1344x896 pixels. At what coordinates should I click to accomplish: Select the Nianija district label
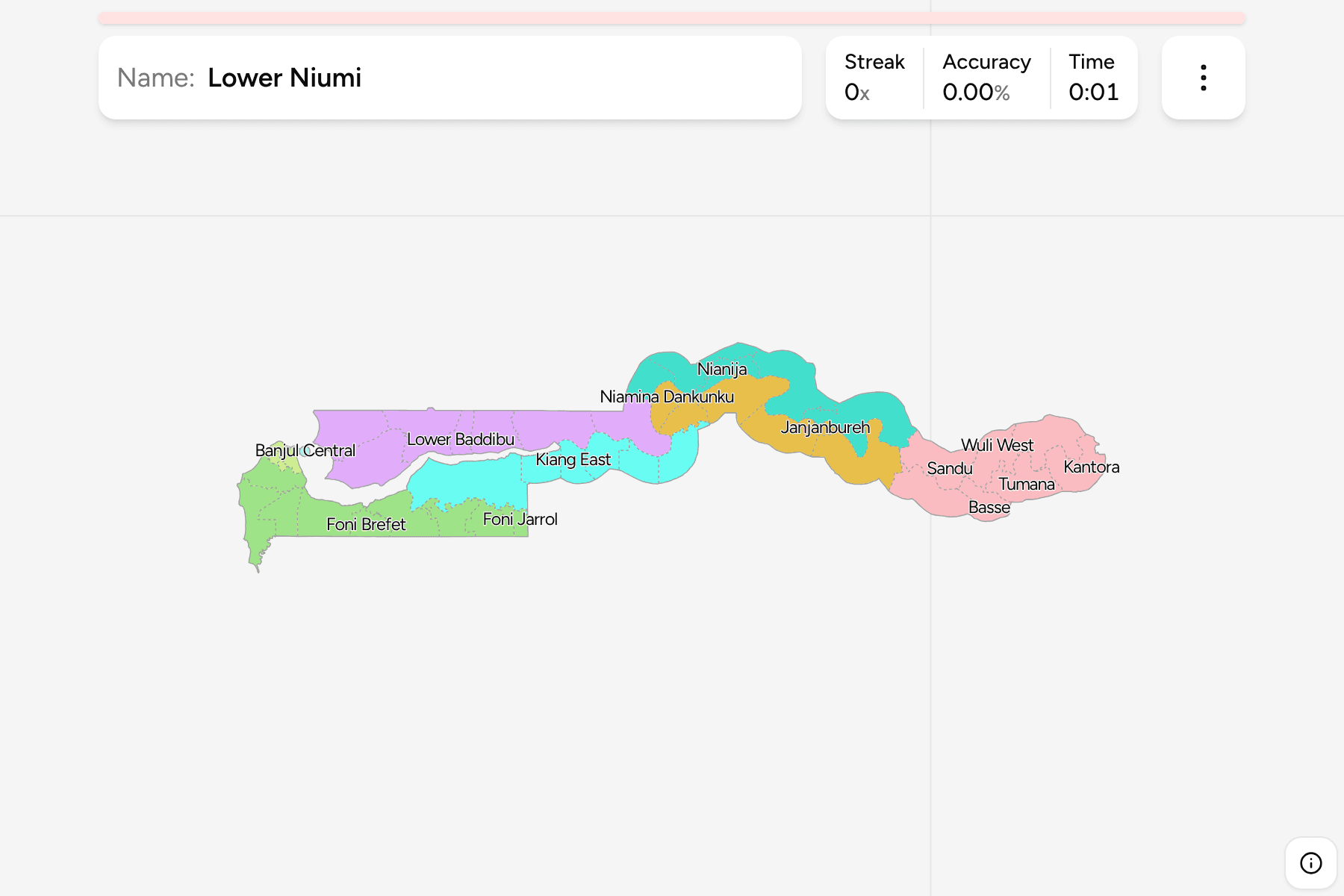coord(722,369)
